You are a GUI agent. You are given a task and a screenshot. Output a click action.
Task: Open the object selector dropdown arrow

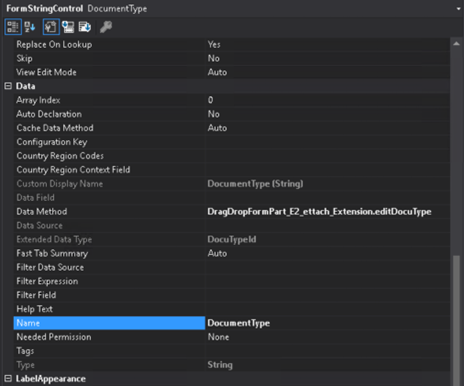pyautogui.click(x=459, y=9)
